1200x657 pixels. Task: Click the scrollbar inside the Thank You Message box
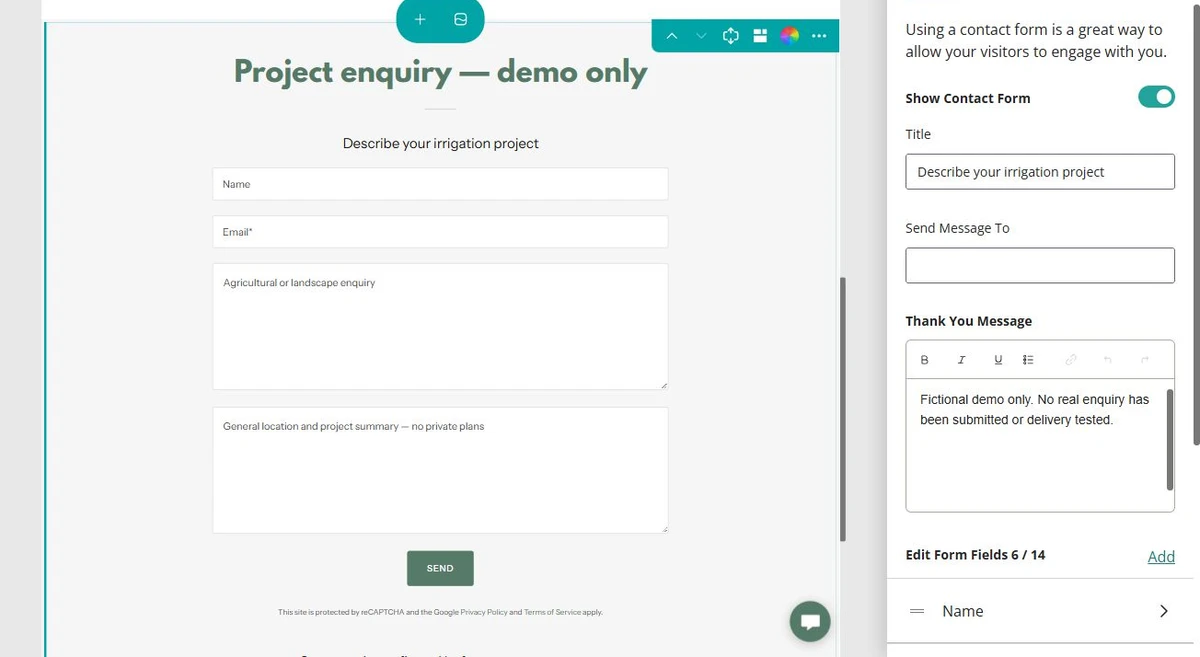[1169, 440]
